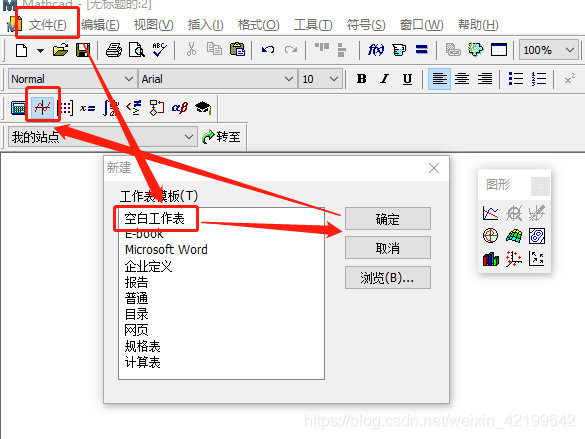The image size is (585, 439).
Task: Insert 3D bar plot from 图形 palette
Action: [491, 258]
